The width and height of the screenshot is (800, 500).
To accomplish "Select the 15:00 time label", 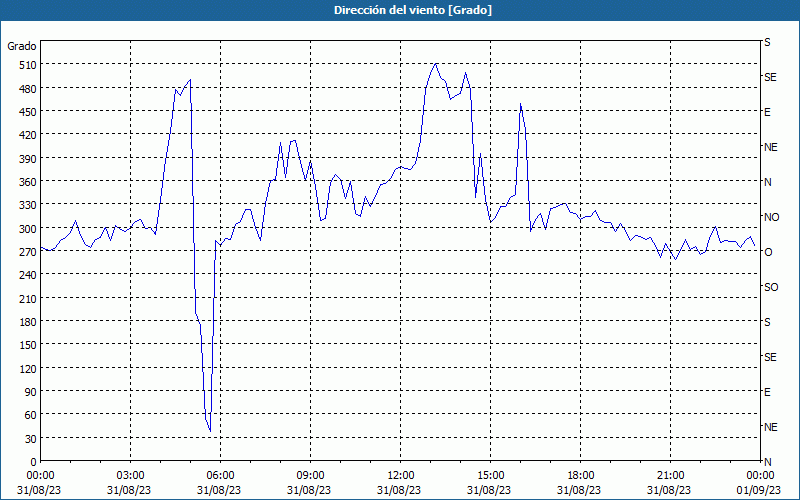I will pos(490,476).
